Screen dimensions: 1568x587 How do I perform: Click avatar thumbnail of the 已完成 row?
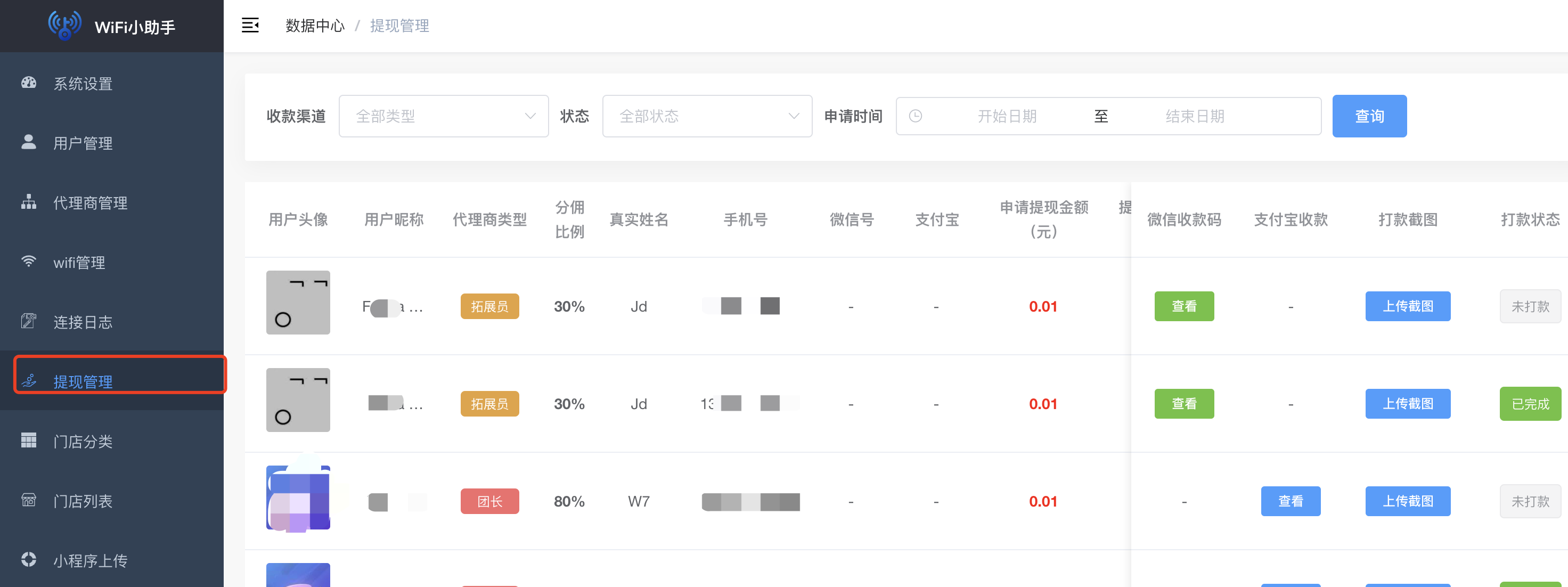coord(298,400)
